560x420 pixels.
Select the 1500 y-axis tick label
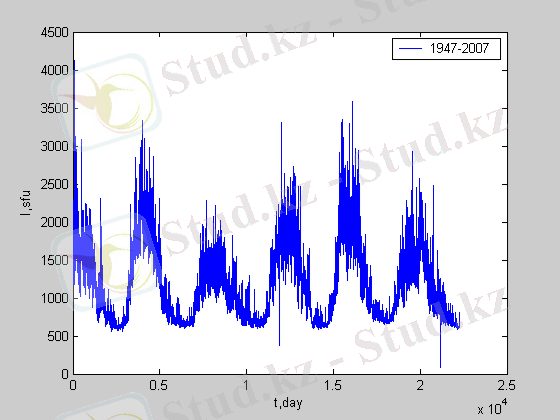pos(54,260)
